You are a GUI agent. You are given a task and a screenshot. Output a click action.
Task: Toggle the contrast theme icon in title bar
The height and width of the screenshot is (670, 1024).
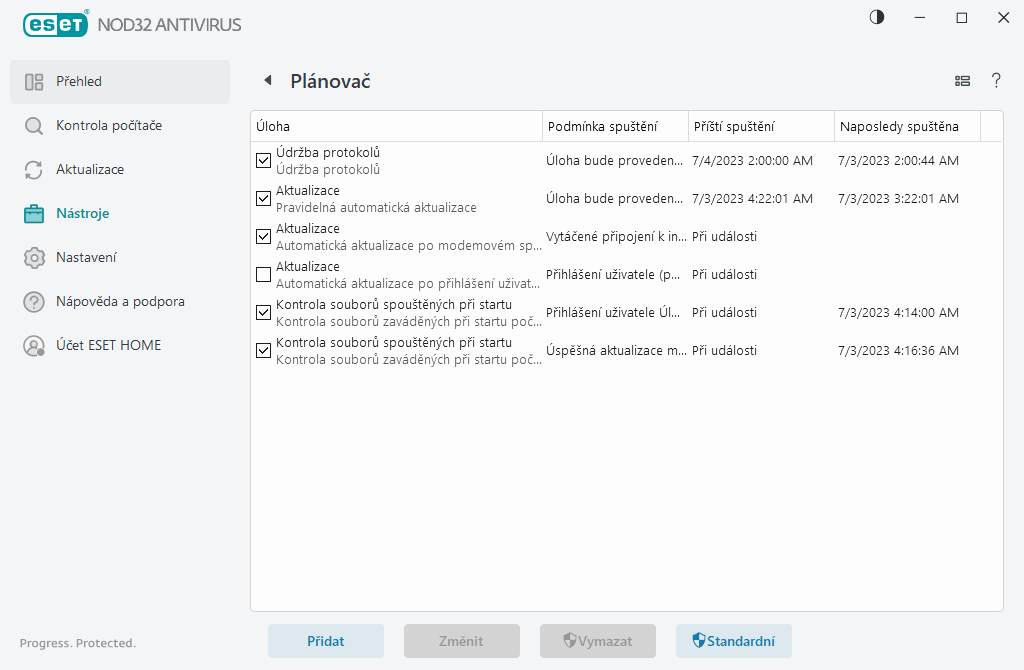tap(877, 17)
